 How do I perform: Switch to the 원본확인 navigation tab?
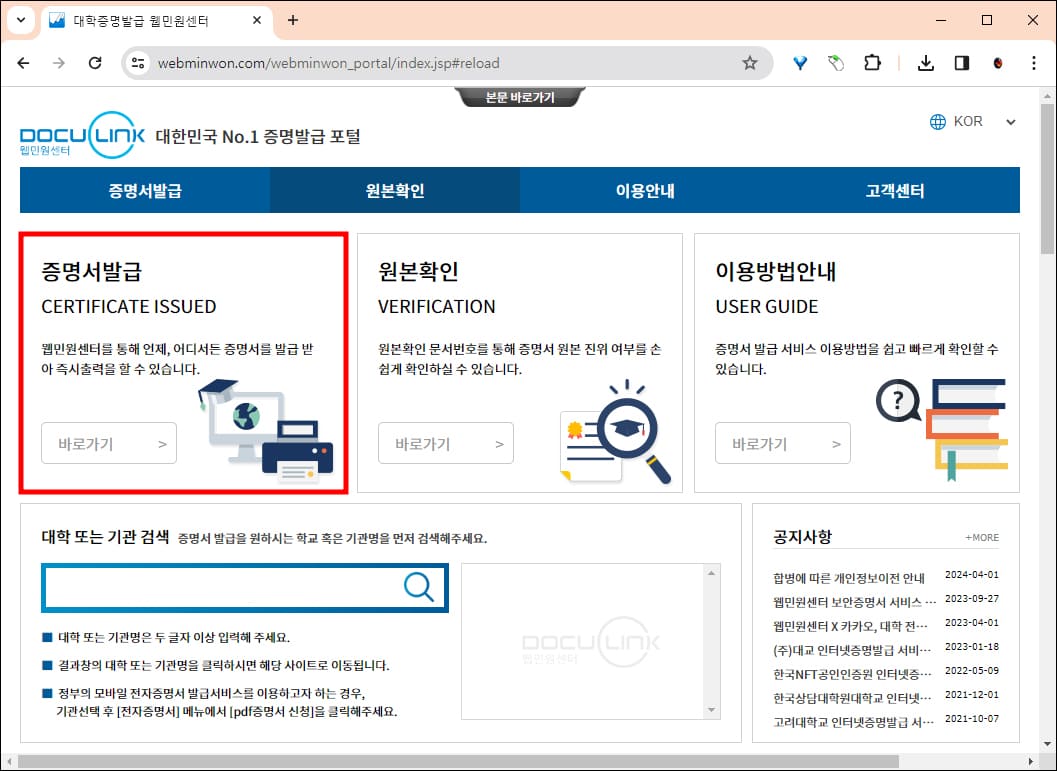[394, 189]
